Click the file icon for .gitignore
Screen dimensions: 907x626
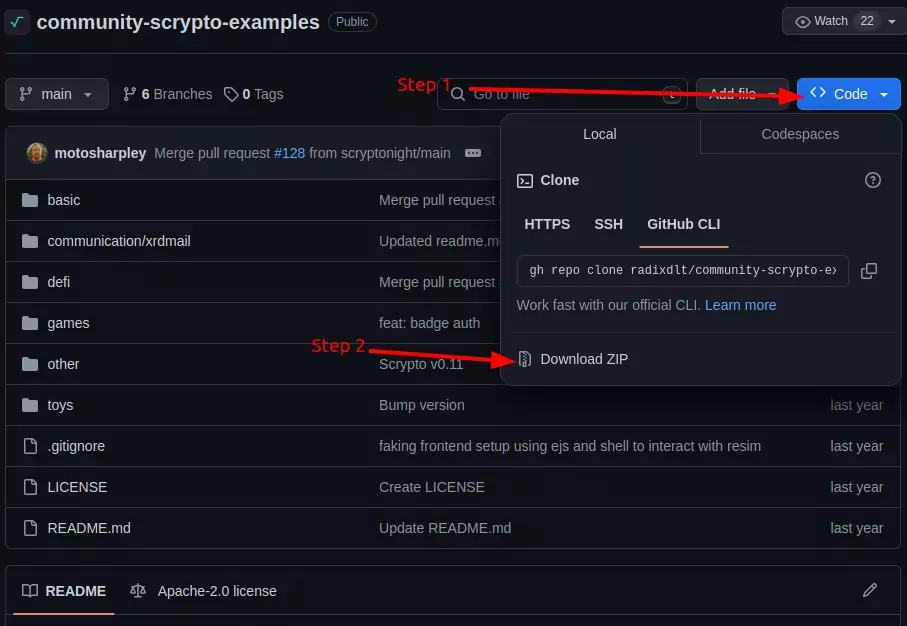(x=30, y=446)
